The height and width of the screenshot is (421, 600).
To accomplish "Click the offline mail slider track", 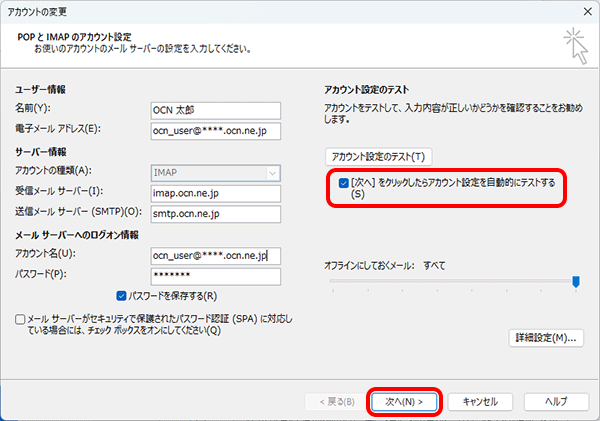I will point(450,283).
